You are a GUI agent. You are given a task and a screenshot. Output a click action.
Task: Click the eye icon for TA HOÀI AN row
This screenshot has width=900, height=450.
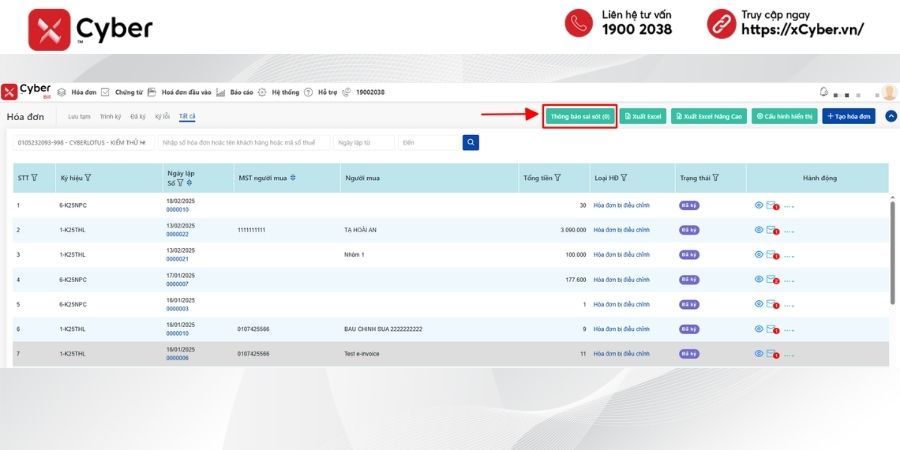(x=758, y=230)
